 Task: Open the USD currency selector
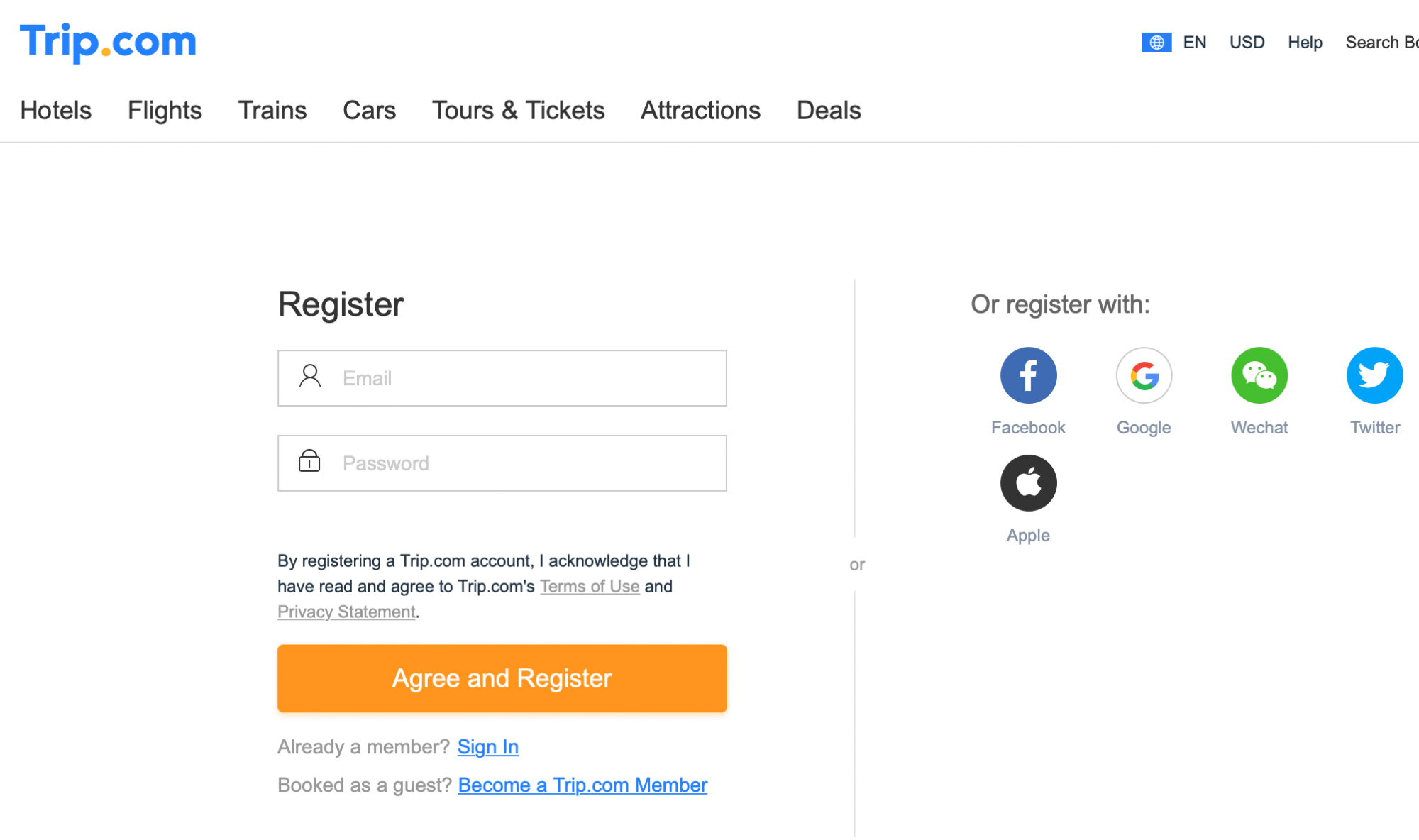click(x=1247, y=43)
